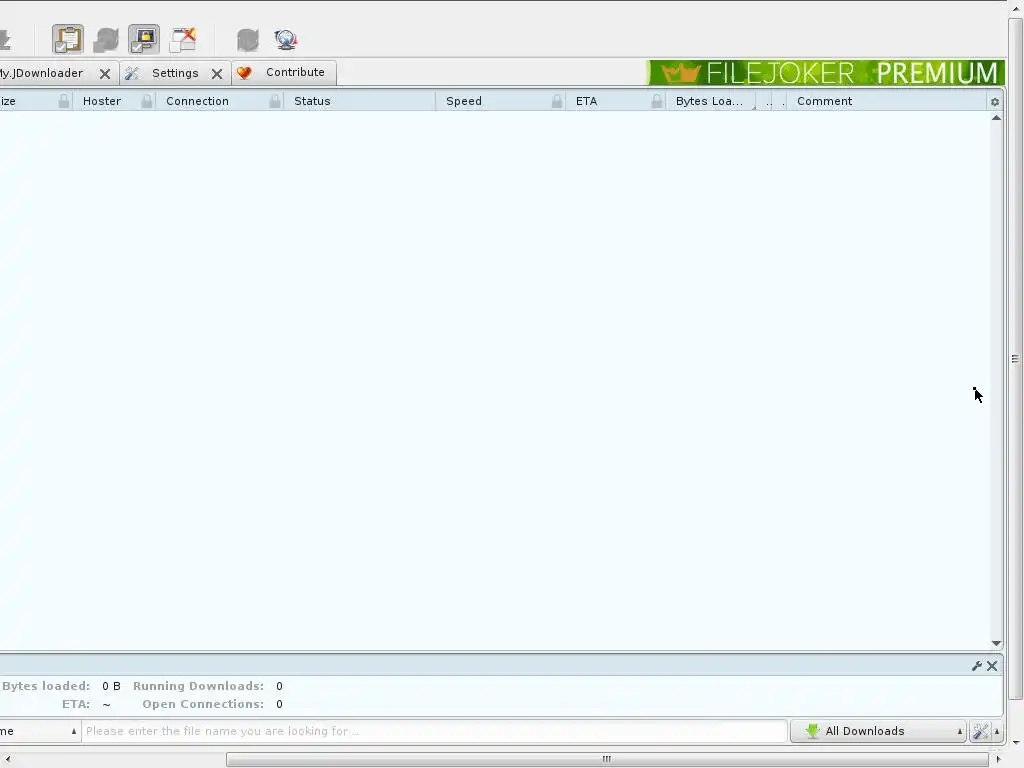This screenshot has width=1024, height=768.
Task: Click the horizontal scrollbar thumb
Action: 607,759
